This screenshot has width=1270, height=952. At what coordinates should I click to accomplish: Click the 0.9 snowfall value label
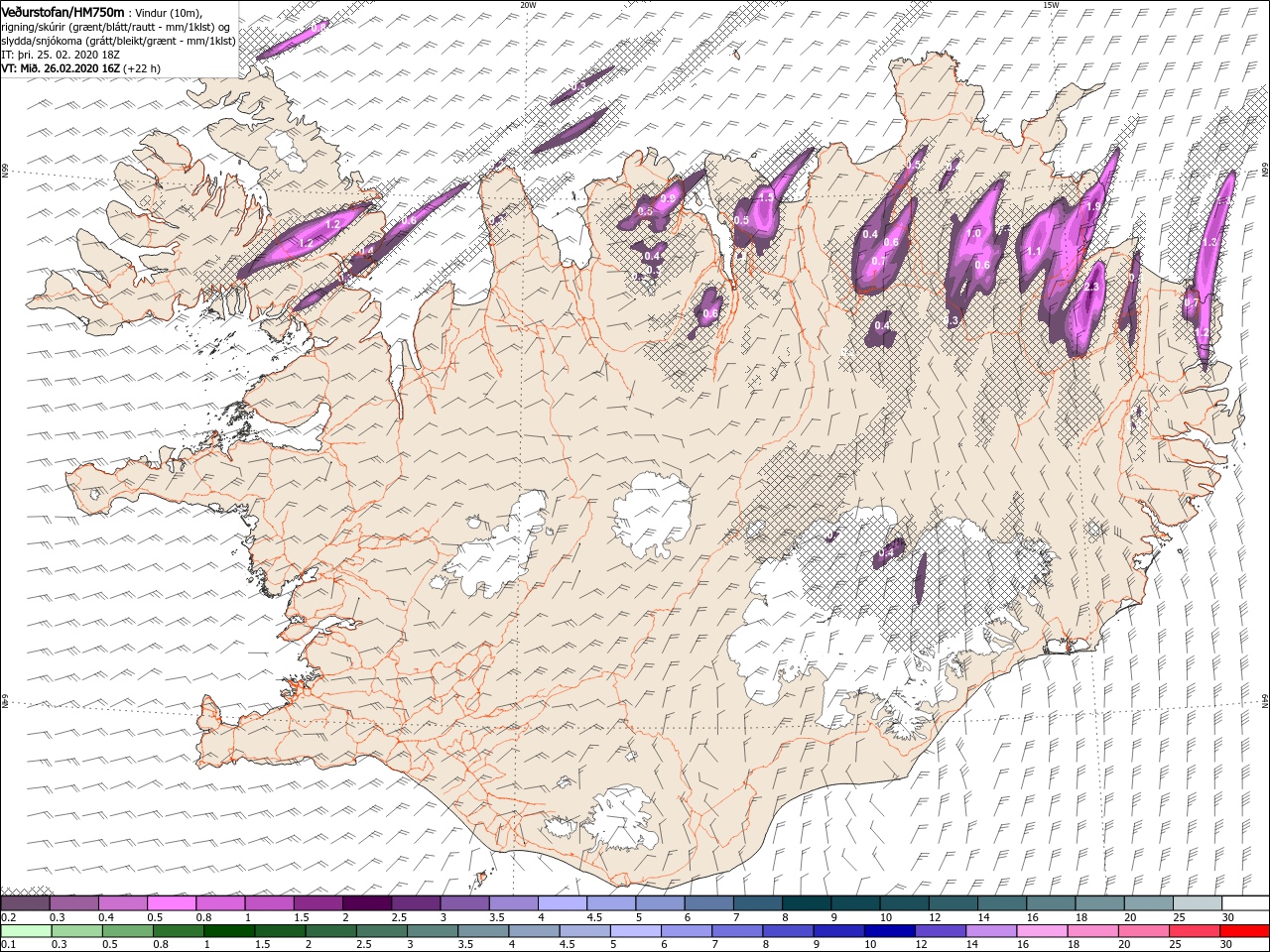pos(668,199)
